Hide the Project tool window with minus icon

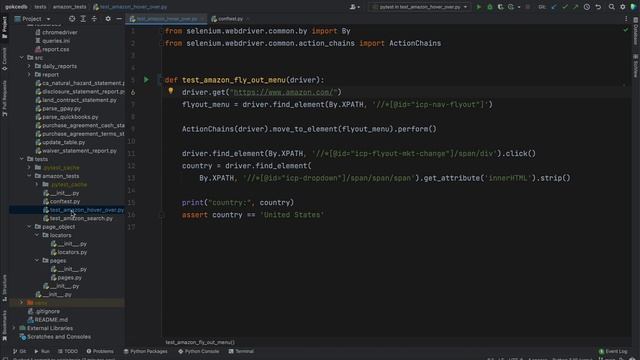119,19
